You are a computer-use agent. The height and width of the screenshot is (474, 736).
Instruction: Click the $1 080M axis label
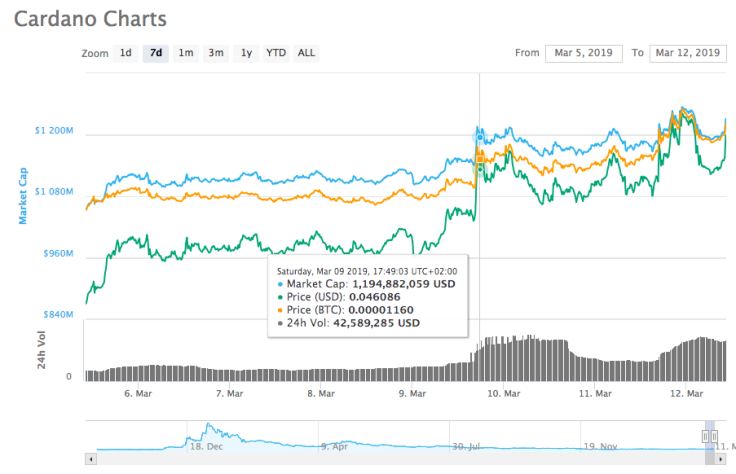pyautogui.click(x=54, y=191)
